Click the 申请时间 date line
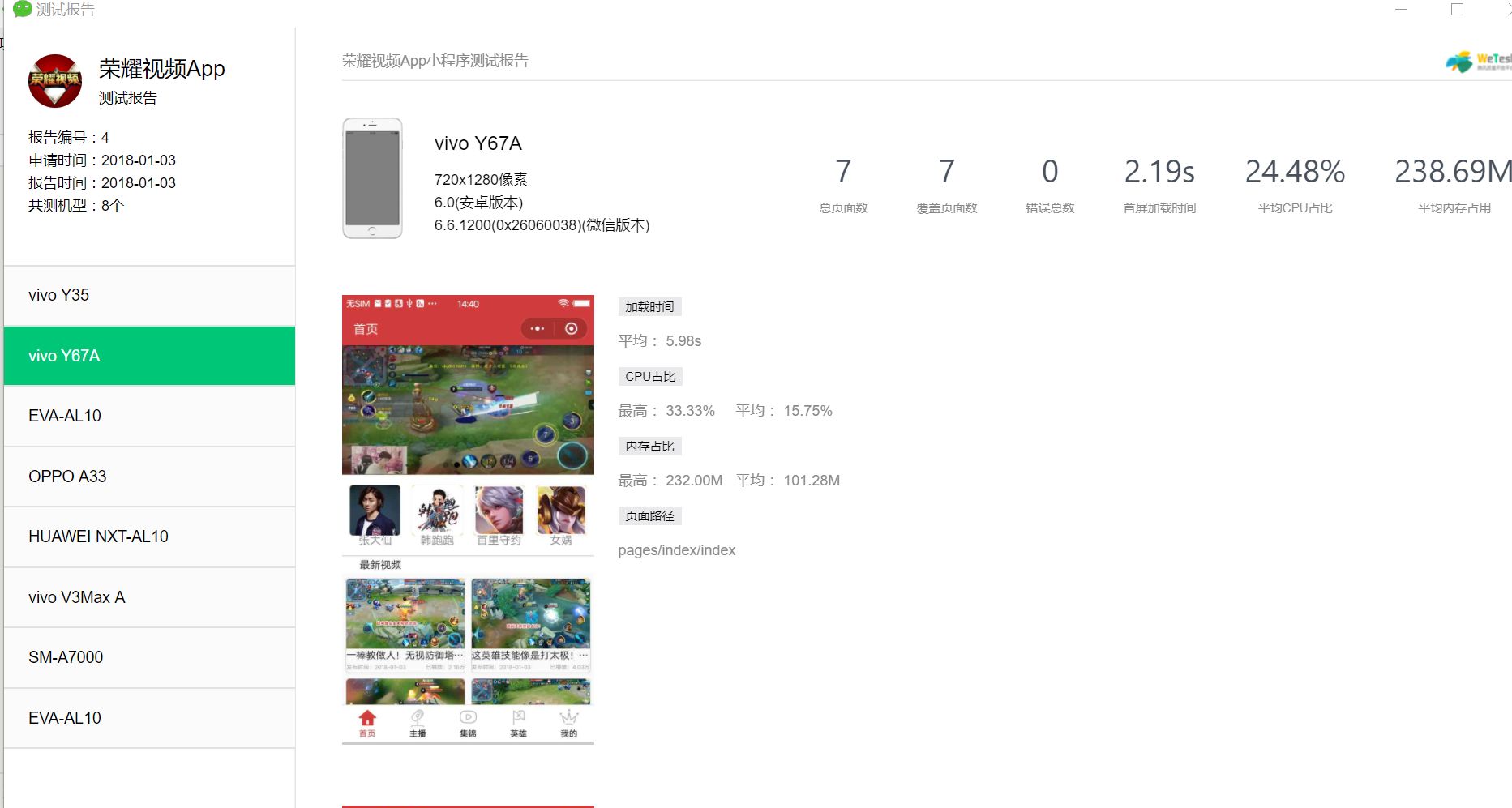The image size is (1512, 808). [x=102, y=160]
